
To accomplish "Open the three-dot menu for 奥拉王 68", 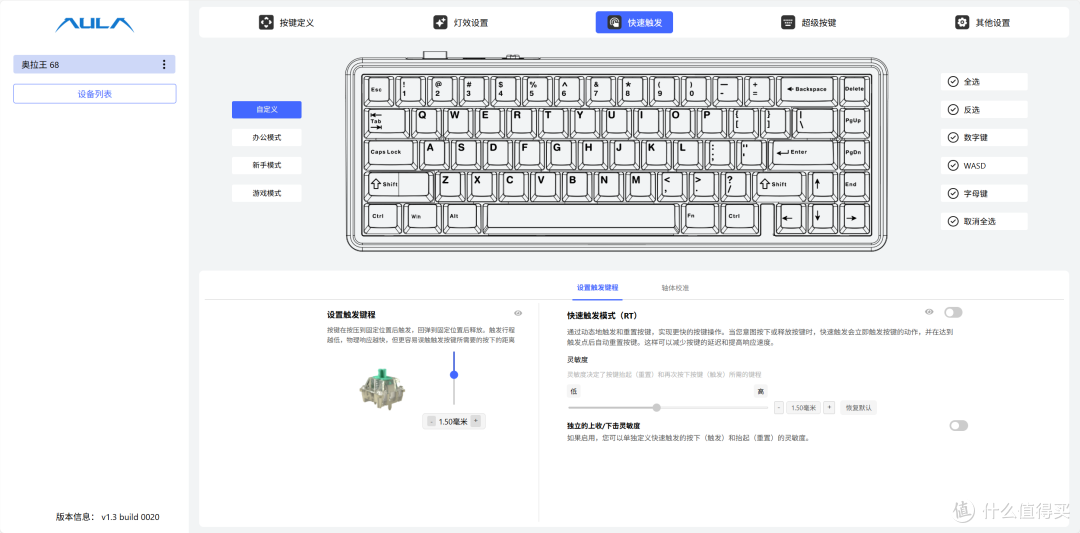I will click(x=164, y=65).
